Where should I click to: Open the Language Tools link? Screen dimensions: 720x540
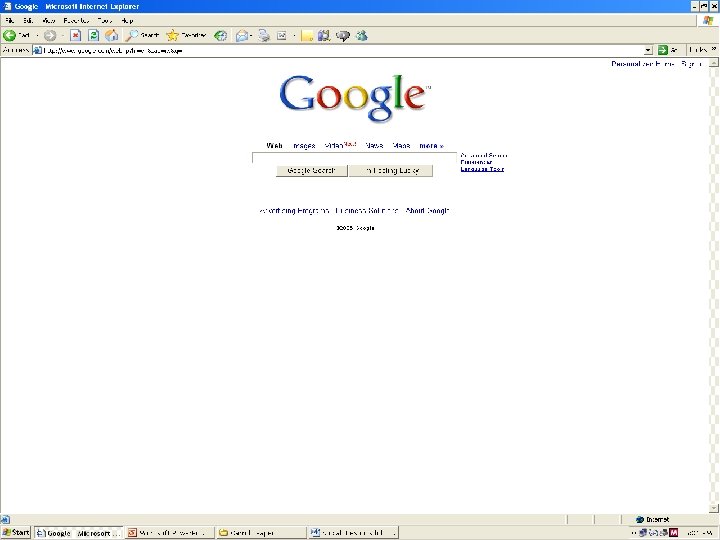[482, 169]
